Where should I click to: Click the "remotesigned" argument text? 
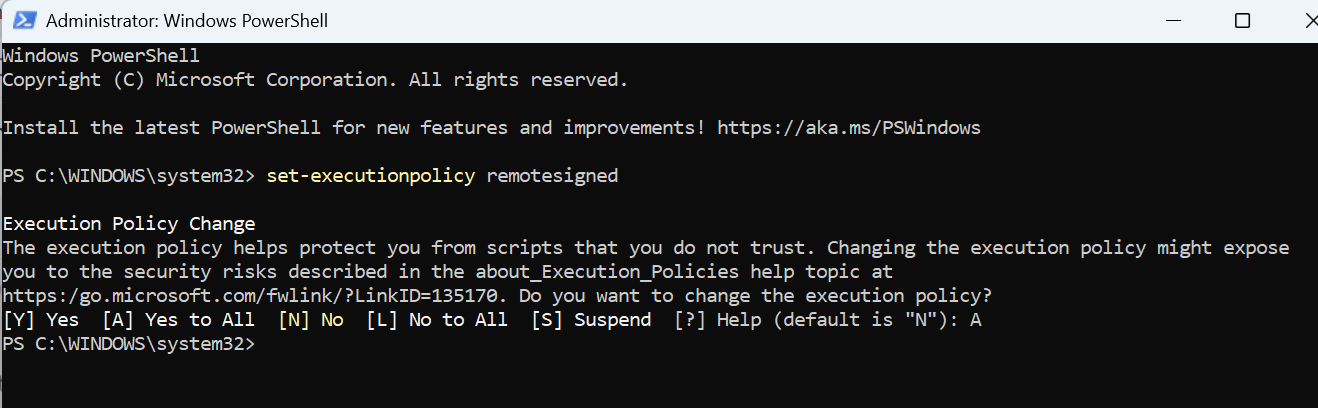coord(552,176)
